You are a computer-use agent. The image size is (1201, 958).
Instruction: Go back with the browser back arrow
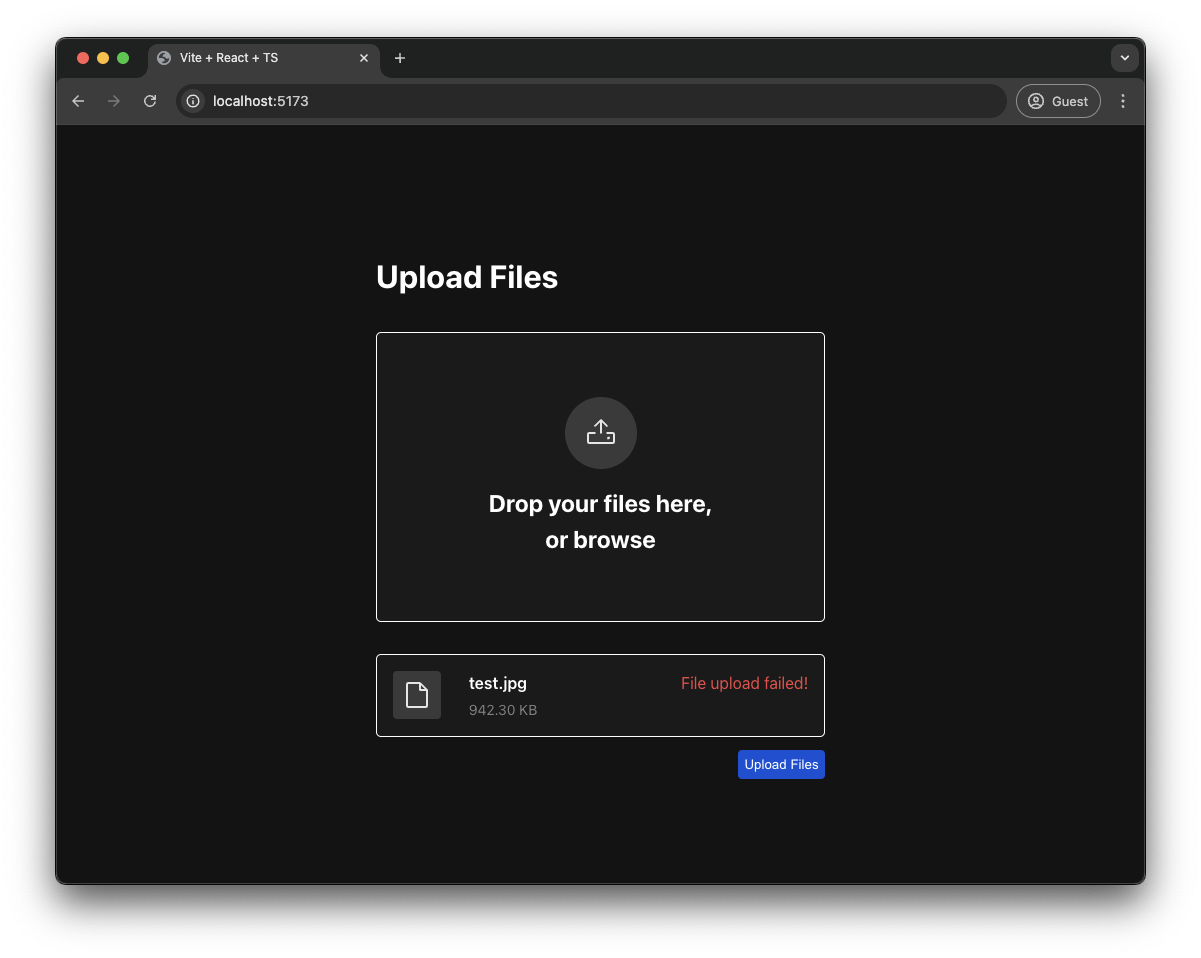[x=78, y=101]
